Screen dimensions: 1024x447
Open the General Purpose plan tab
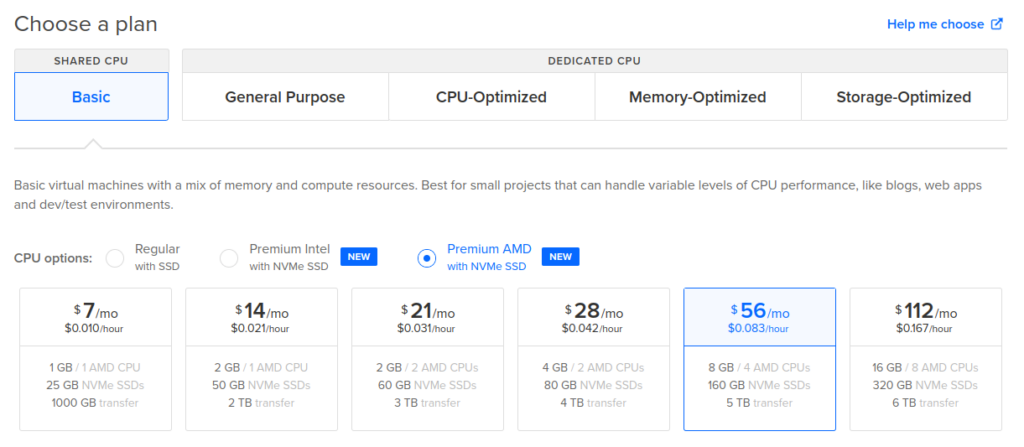click(x=285, y=97)
